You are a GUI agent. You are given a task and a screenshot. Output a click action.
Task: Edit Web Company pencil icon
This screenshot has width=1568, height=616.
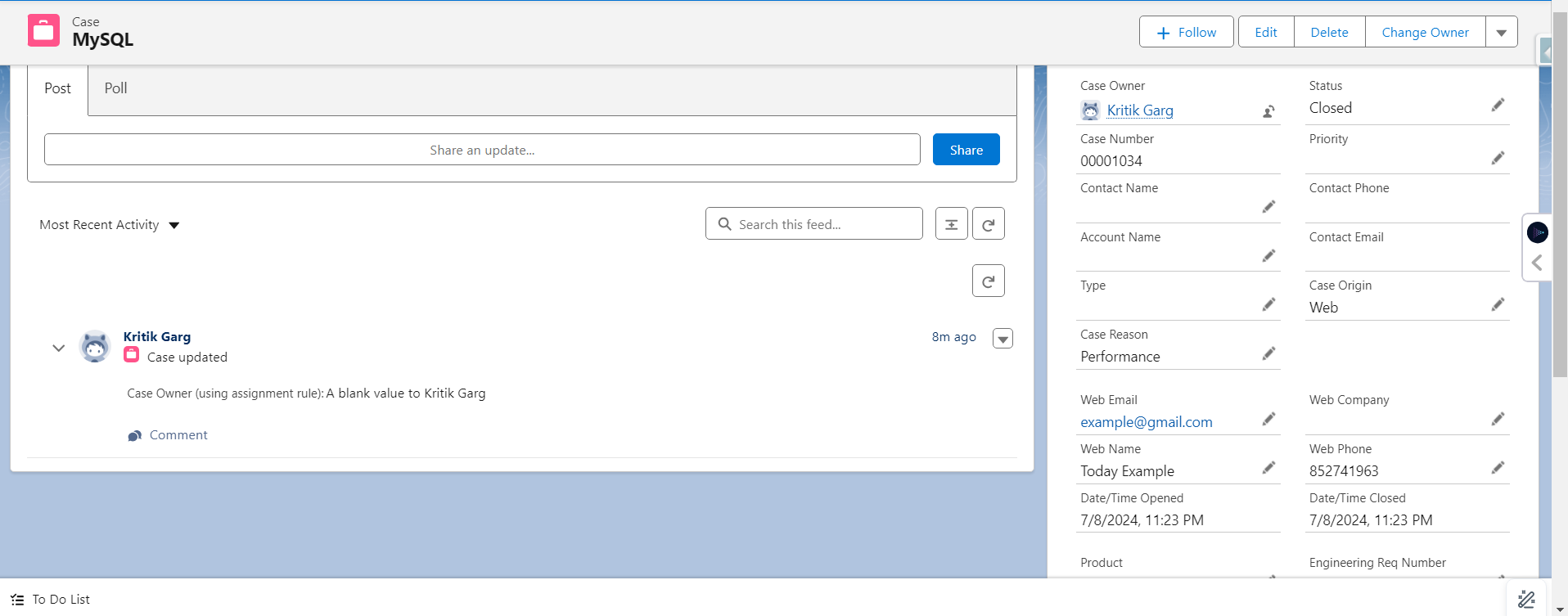coord(1498,419)
